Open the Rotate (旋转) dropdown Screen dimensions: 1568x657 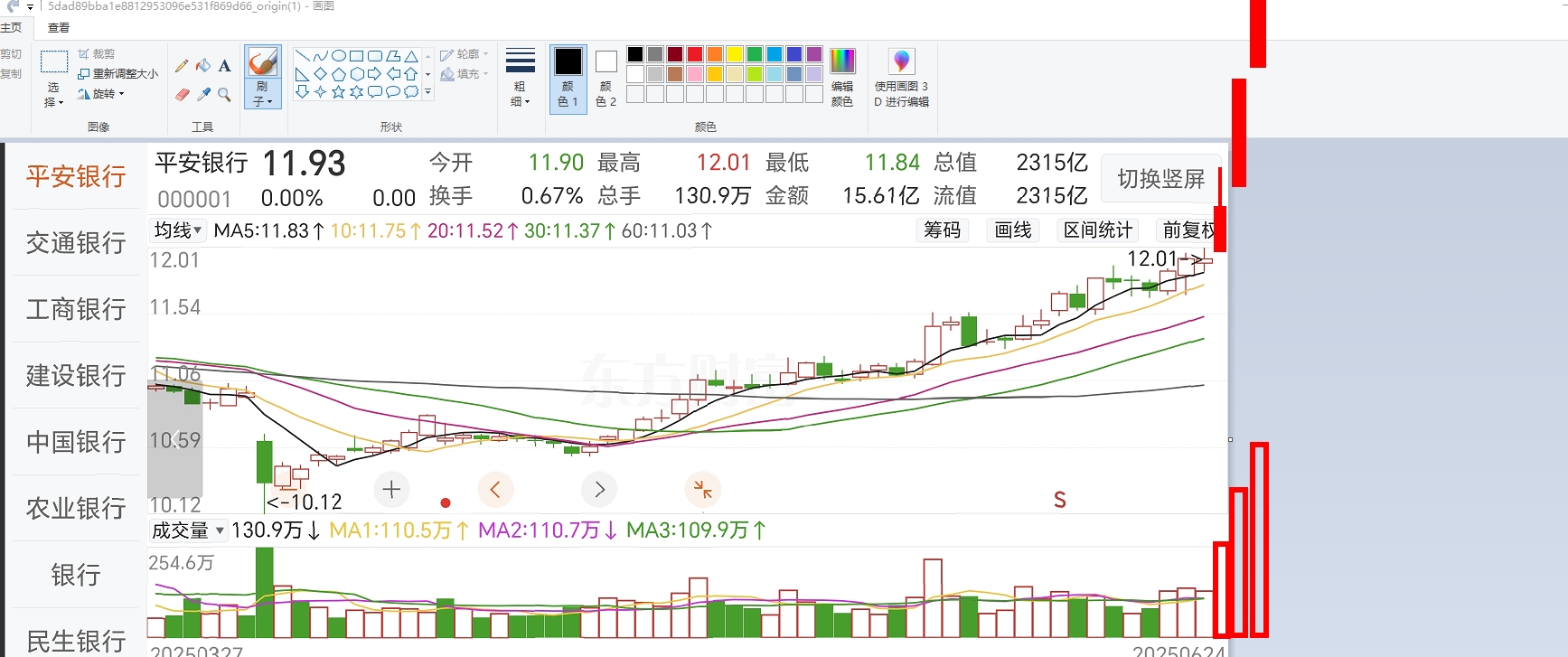101,94
